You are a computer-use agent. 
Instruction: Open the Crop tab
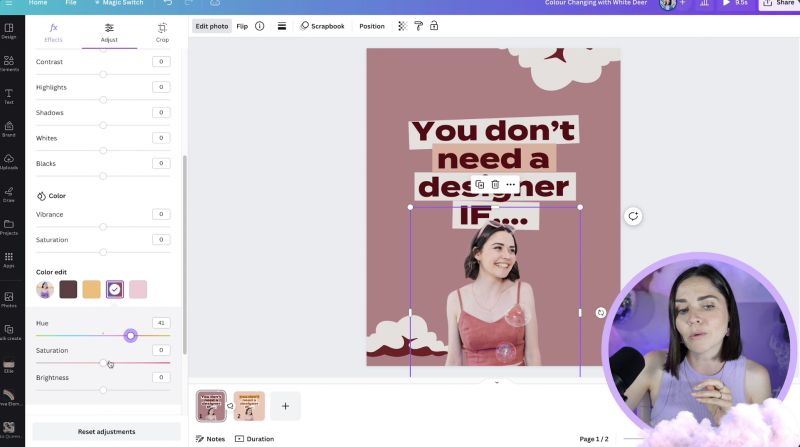pos(162,33)
